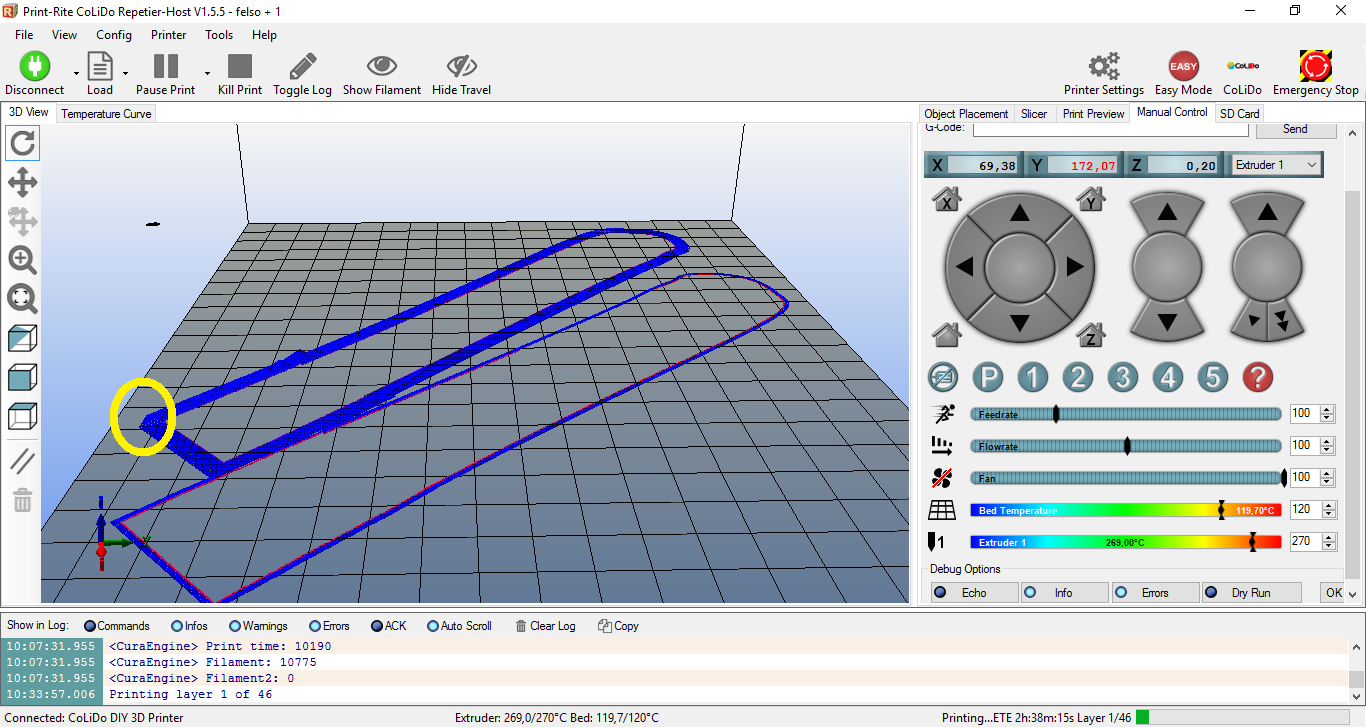
Task: Click the reset view rotate icon
Action: click(22, 143)
